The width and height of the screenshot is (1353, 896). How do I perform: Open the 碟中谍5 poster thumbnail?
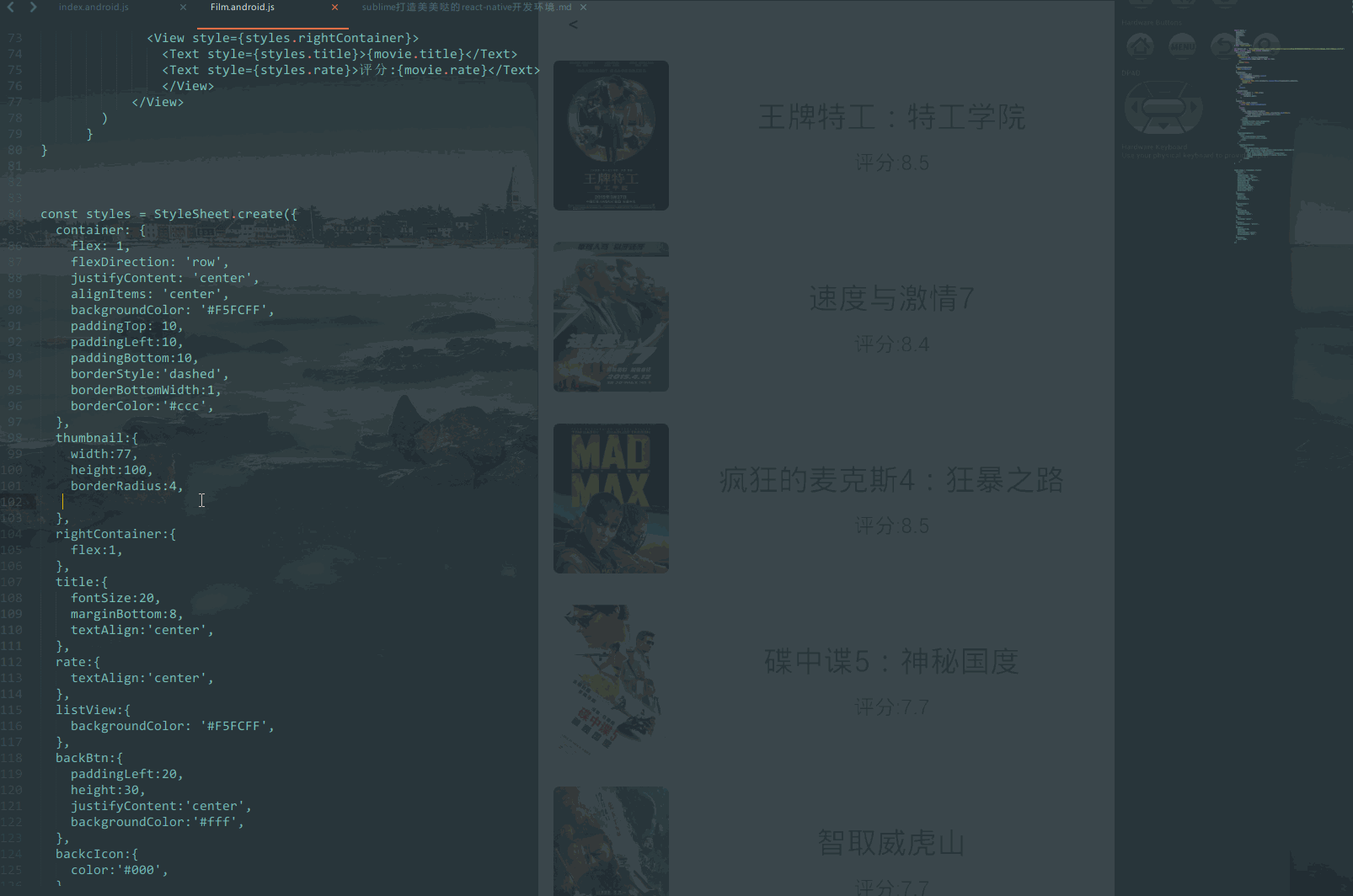[611, 680]
